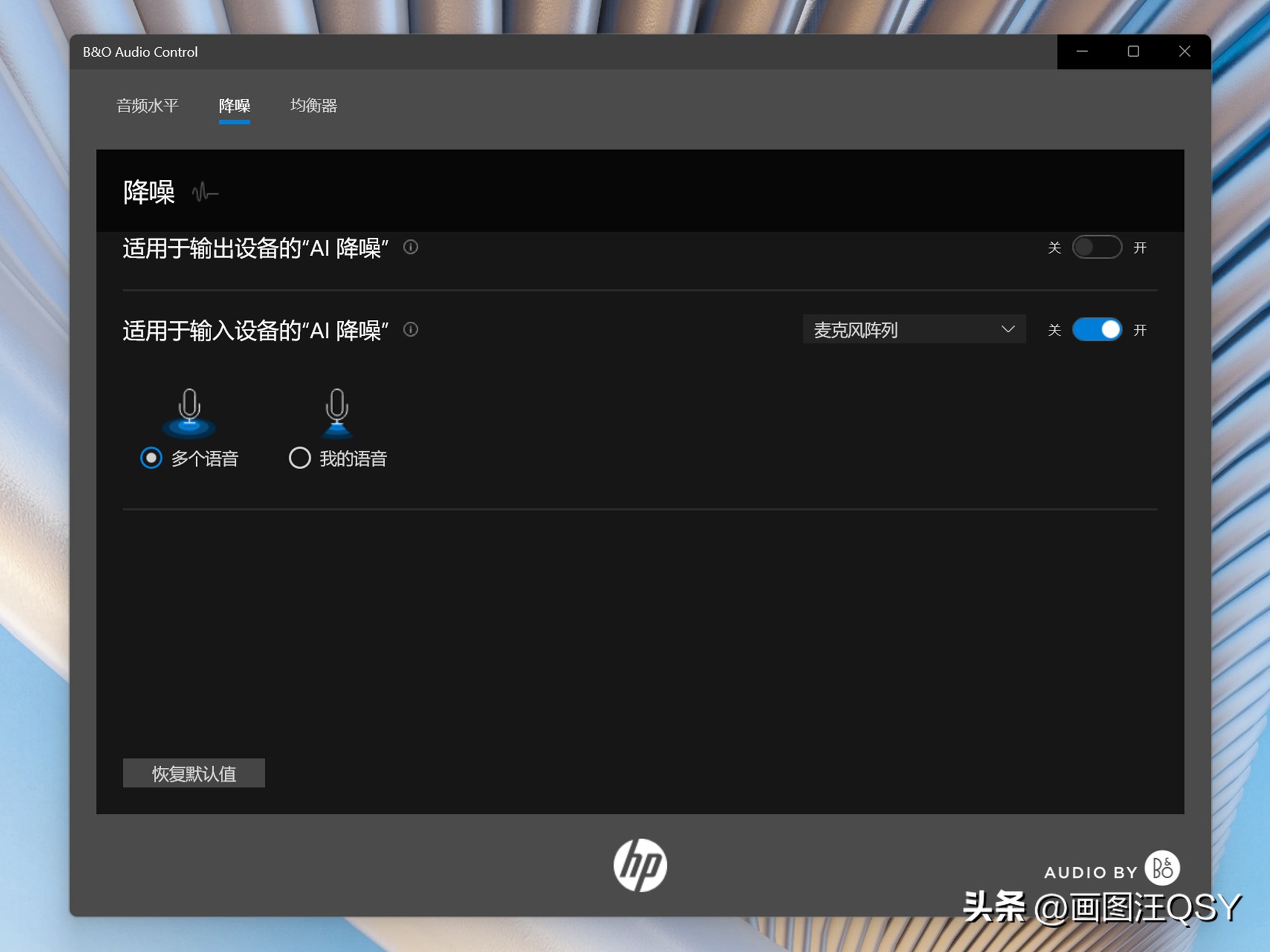Select the 我的语音 radio option
This screenshot has height=952, width=1270.
300,458
